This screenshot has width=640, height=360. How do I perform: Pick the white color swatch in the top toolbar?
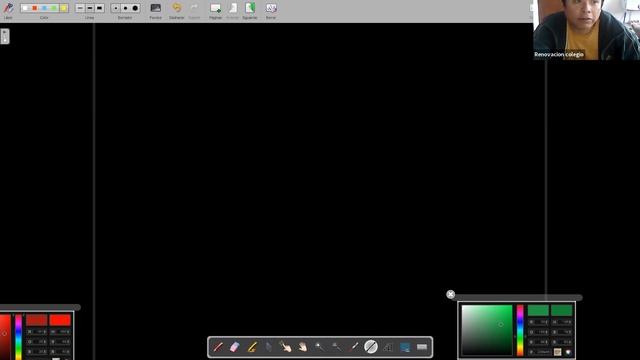point(25,8)
